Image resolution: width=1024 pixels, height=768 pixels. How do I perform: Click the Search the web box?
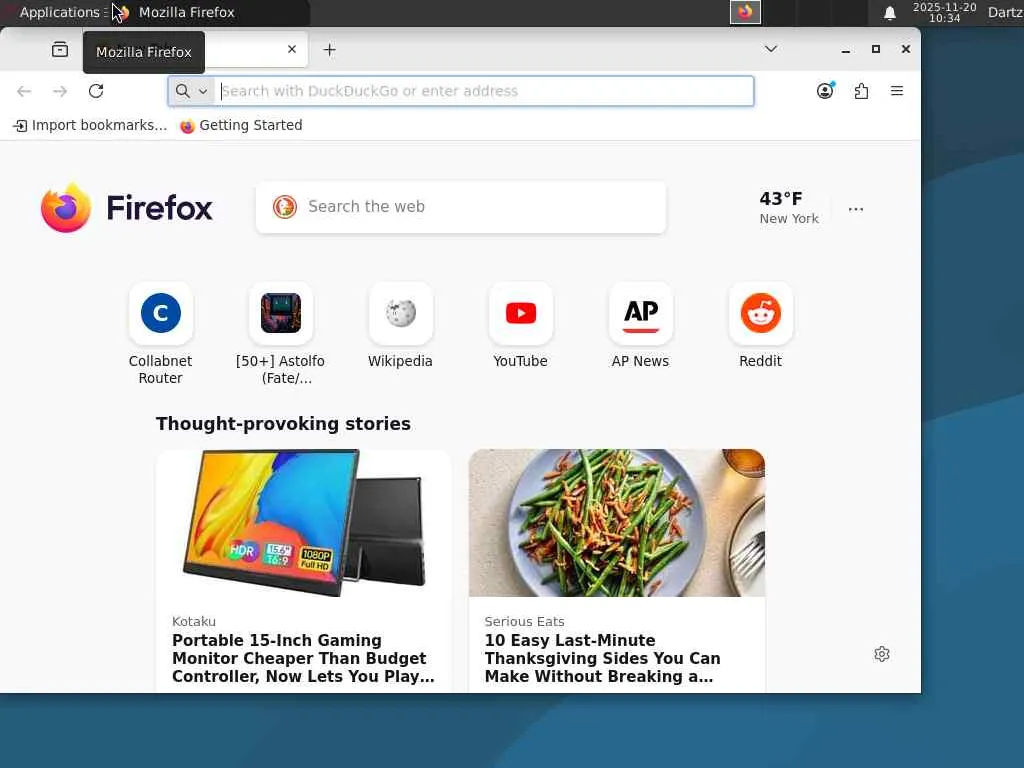click(461, 207)
